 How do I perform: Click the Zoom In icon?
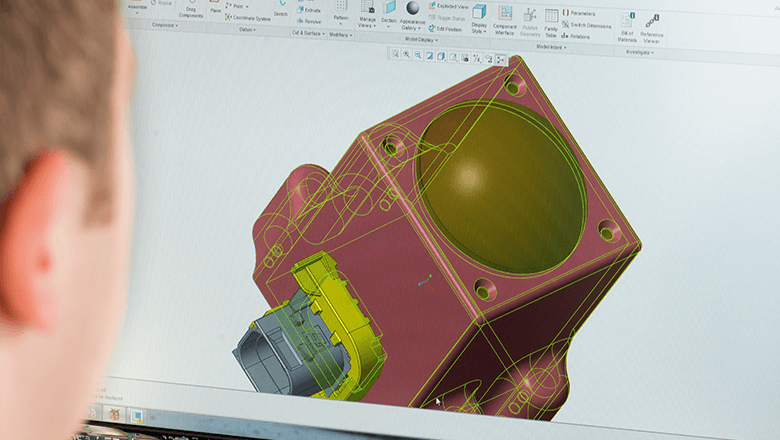406,55
